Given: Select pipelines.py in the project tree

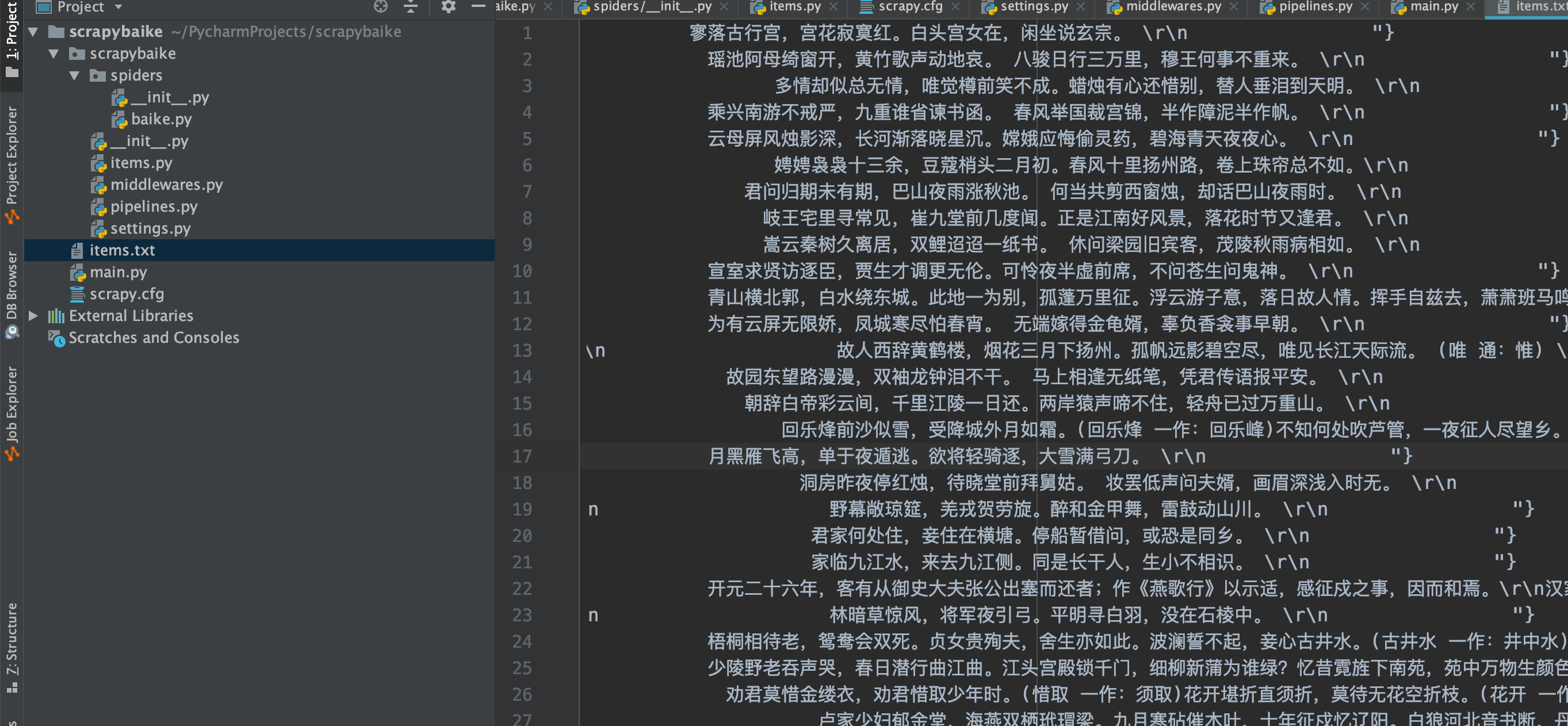Looking at the screenshot, I should [154, 207].
